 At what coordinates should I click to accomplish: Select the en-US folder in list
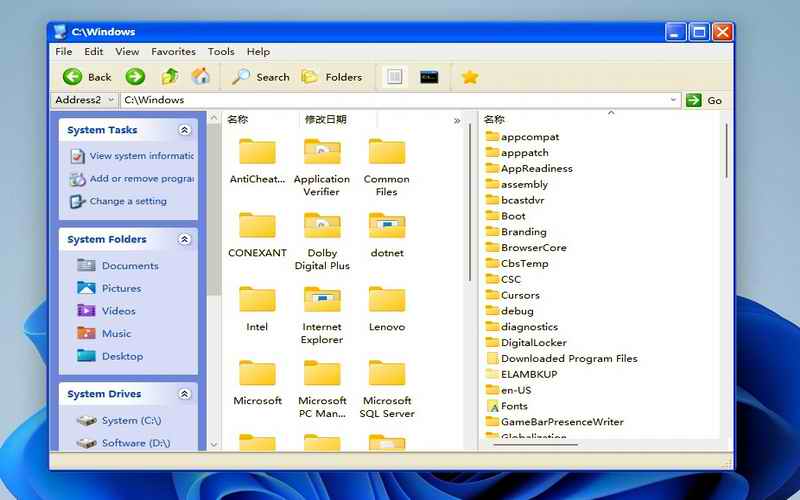coord(508,390)
